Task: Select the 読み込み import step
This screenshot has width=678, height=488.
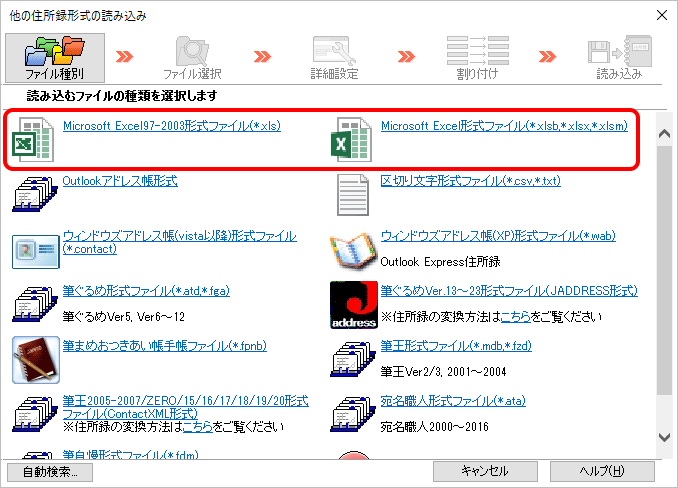Action: (619, 58)
